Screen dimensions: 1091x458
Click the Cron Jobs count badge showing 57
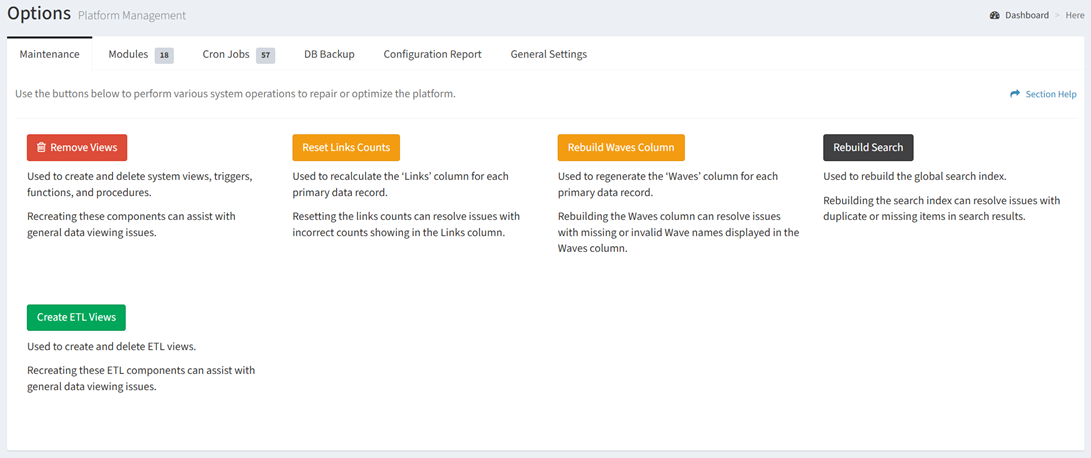(x=265, y=55)
